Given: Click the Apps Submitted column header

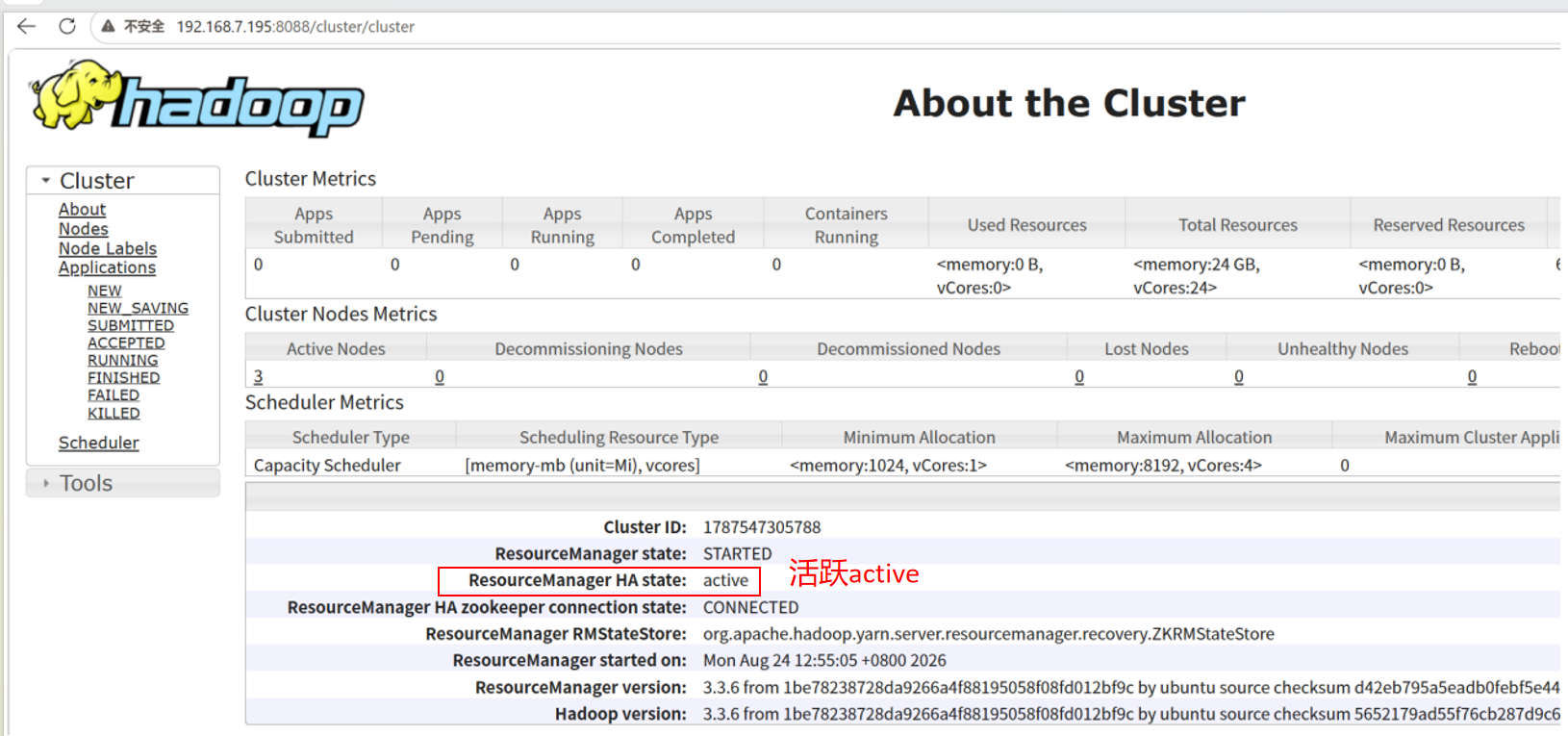Looking at the screenshot, I should pyautogui.click(x=314, y=225).
